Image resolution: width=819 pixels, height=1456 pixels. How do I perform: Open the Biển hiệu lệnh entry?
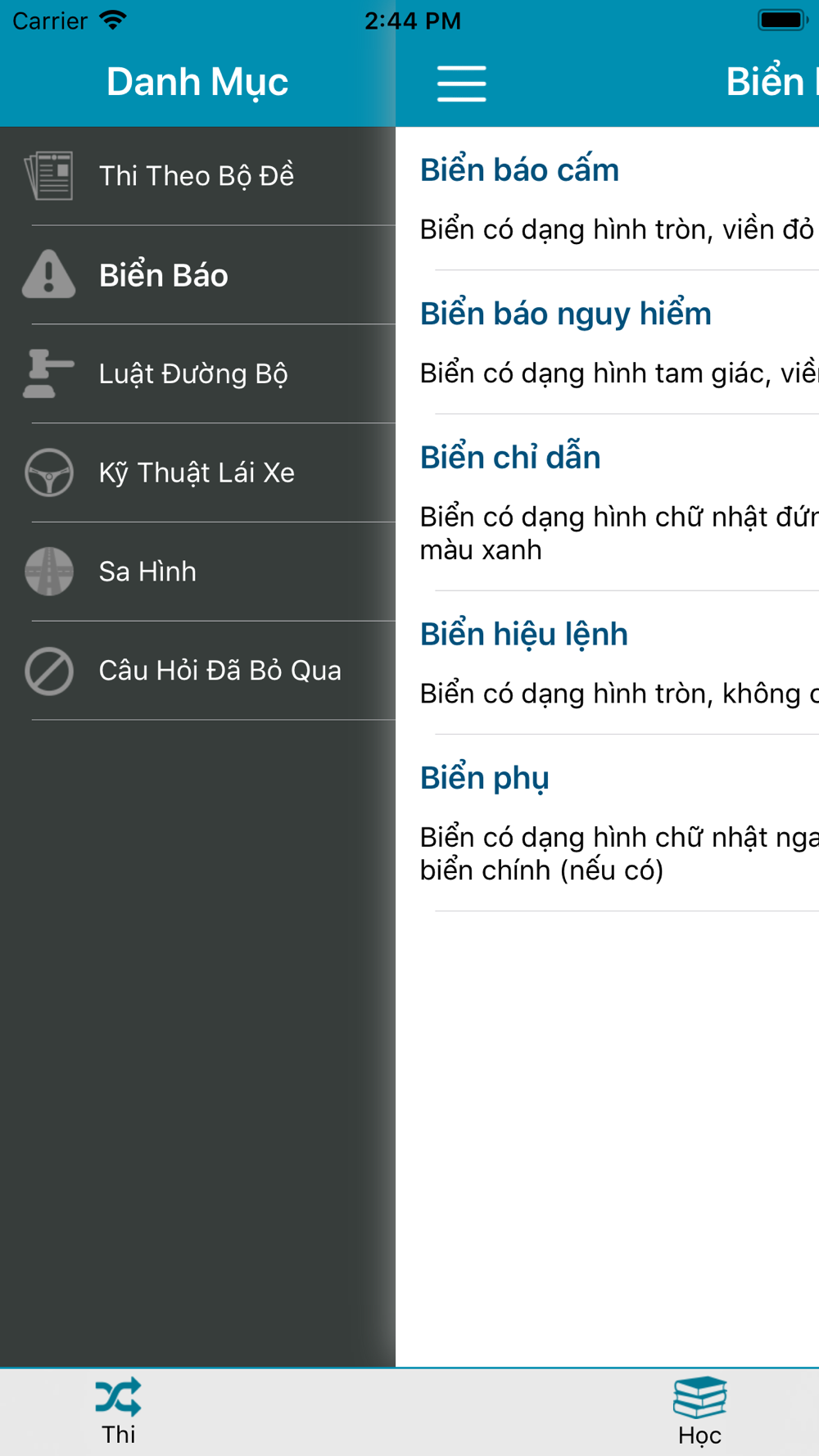point(607,663)
